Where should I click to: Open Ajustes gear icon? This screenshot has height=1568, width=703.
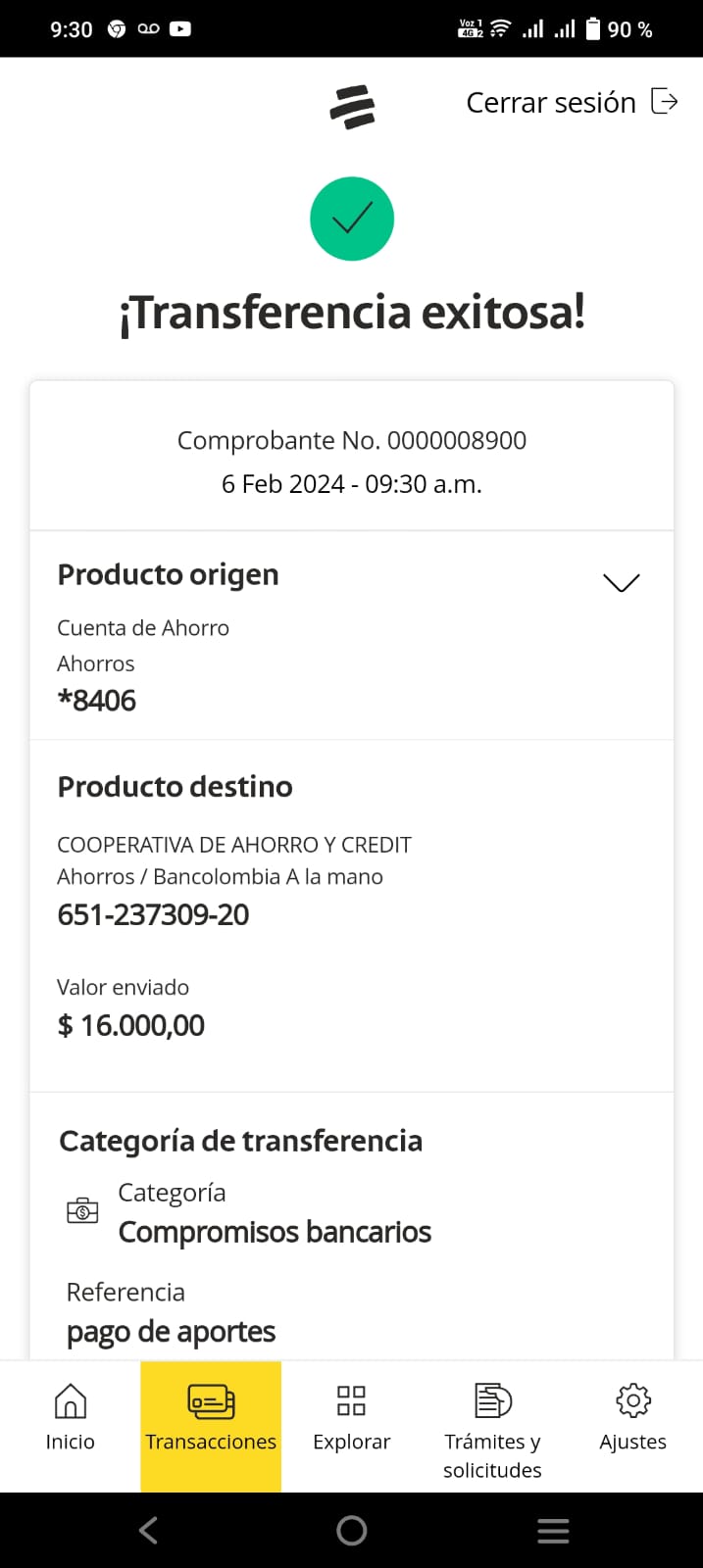[x=632, y=1401]
